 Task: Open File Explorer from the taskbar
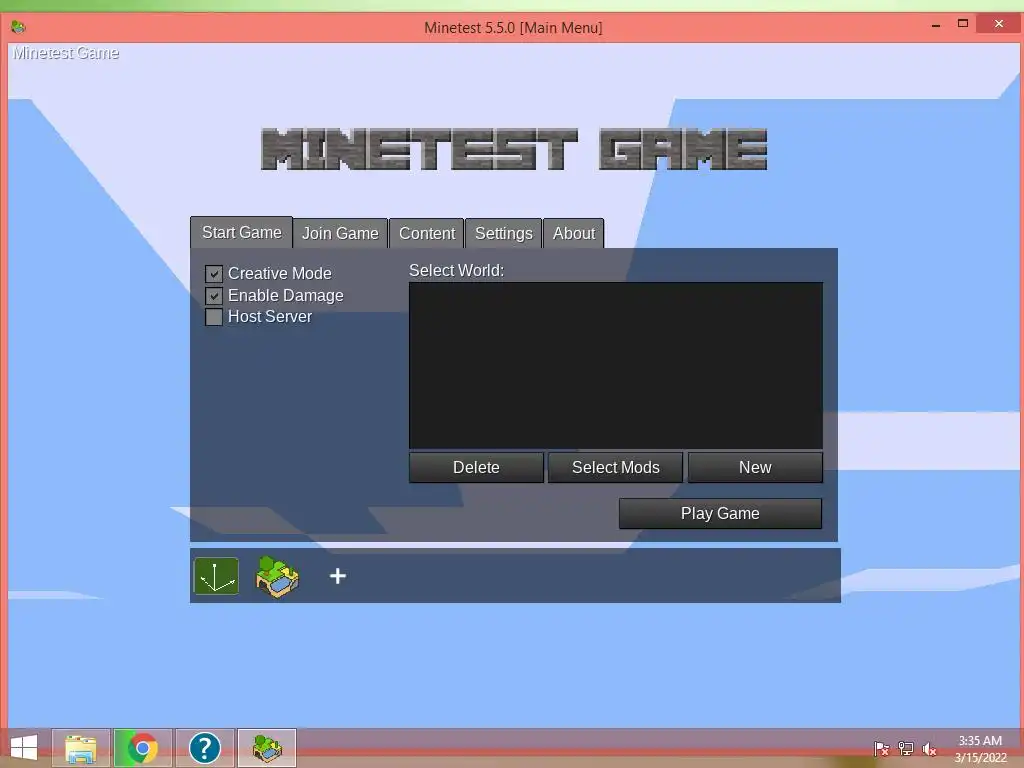(81, 748)
